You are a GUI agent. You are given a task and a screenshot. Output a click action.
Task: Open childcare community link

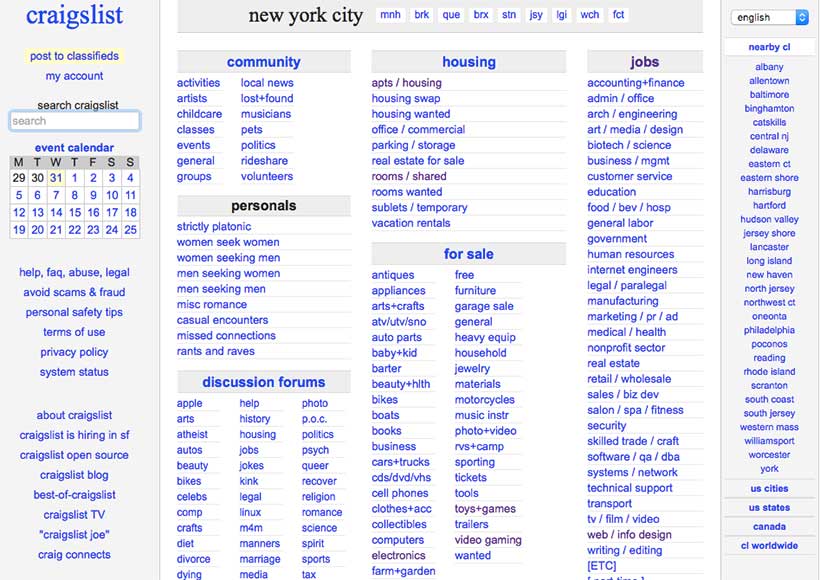(x=199, y=114)
